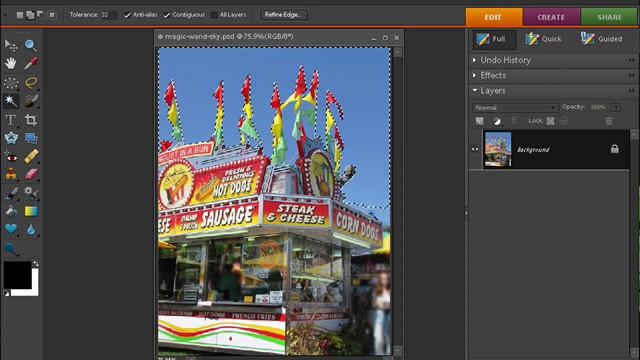640x360 pixels.
Task: Create a new layer in Layers panel
Action: (480, 121)
